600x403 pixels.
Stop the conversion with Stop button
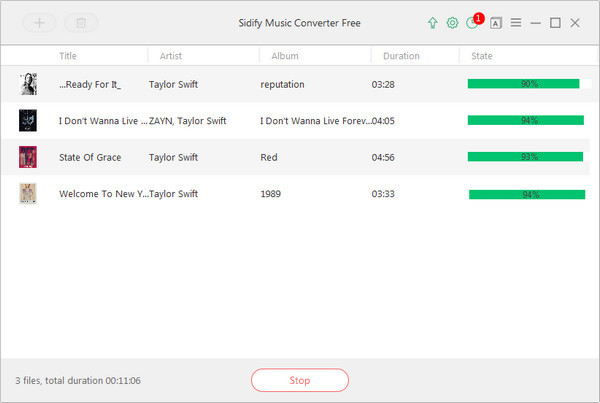tap(300, 380)
